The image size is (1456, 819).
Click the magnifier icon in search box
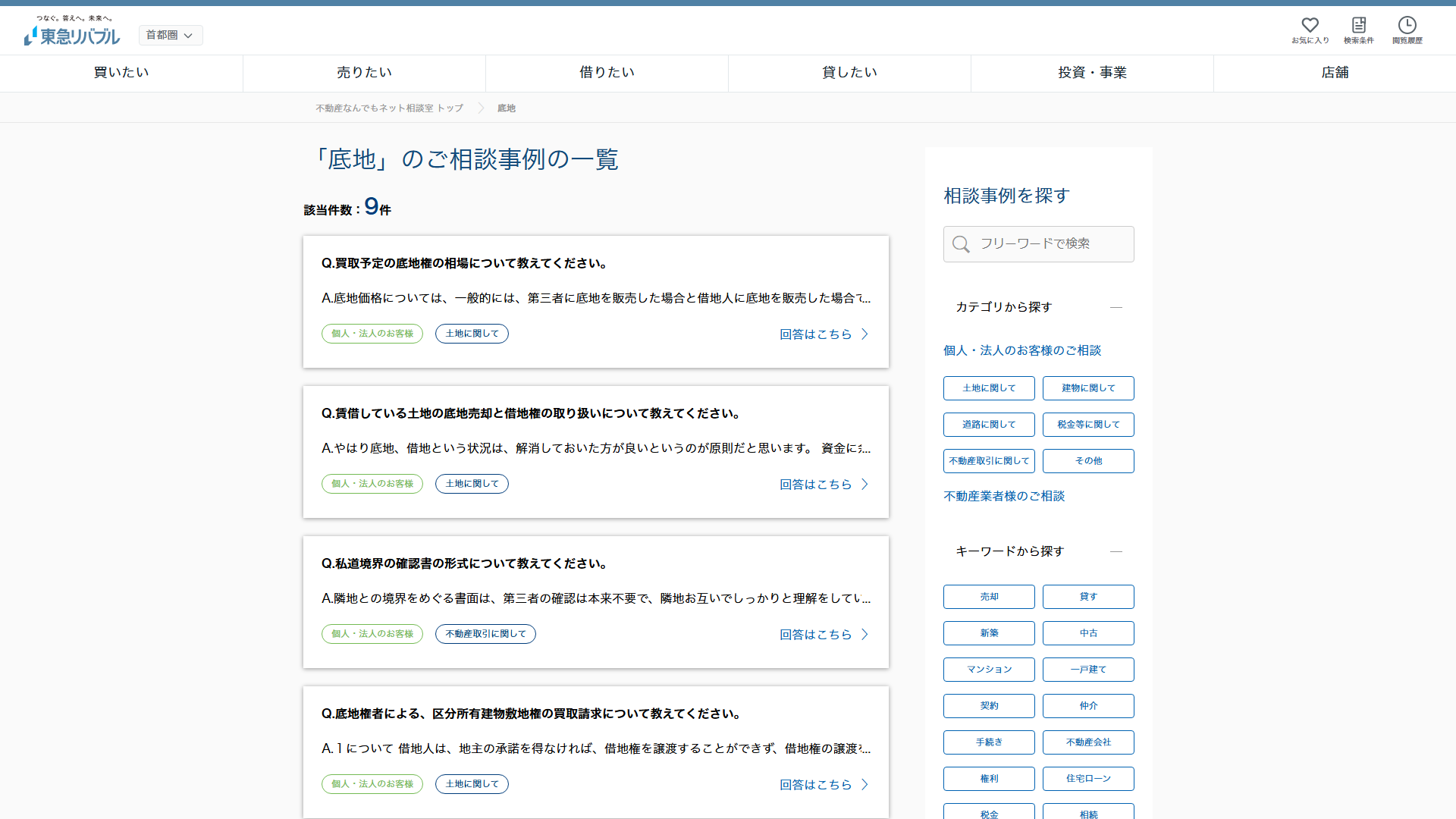click(x=961, y=244)
